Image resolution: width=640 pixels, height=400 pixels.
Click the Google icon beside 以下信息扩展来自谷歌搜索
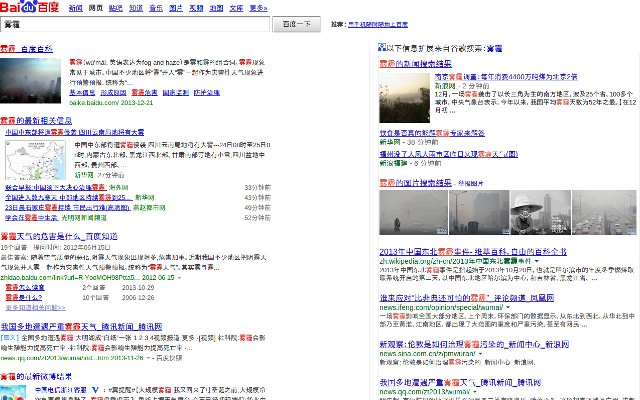(382, 47)
